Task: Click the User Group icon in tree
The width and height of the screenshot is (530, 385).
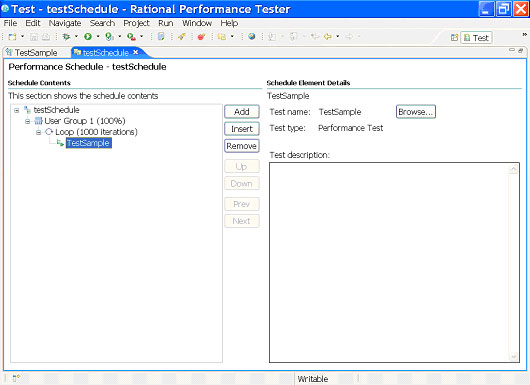Action: click(39, 121)
